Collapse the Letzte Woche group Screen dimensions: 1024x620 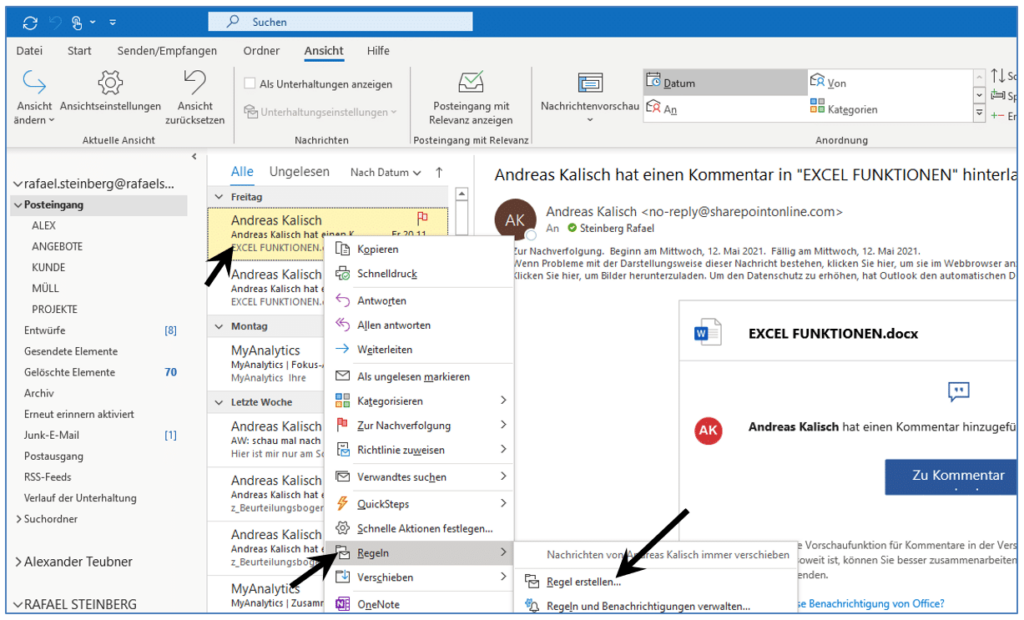(x=219, y=402)
